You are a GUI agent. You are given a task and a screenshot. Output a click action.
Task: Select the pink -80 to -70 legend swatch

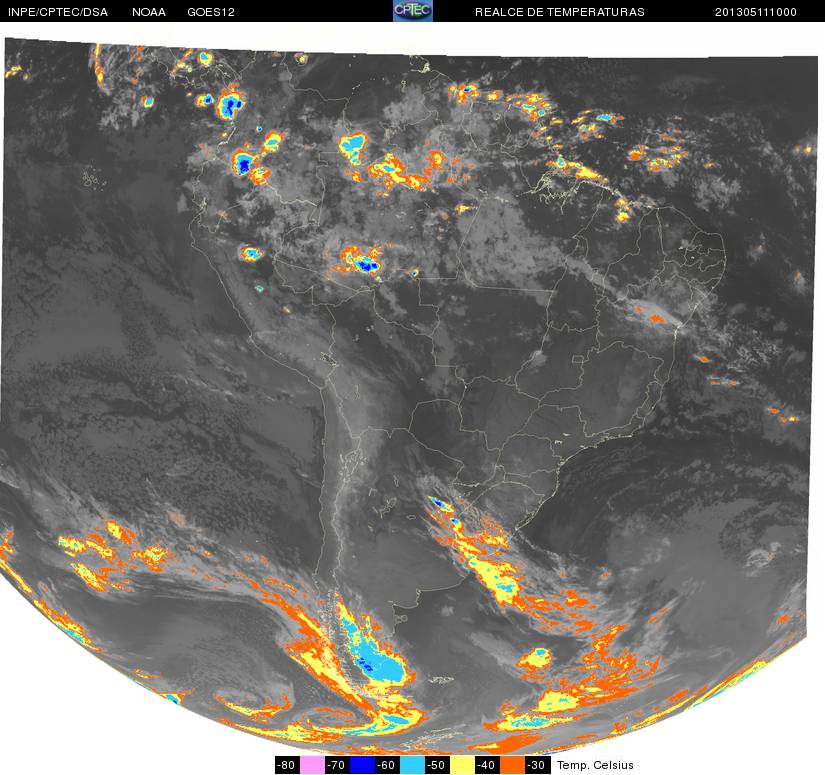(x=312, y=764)
